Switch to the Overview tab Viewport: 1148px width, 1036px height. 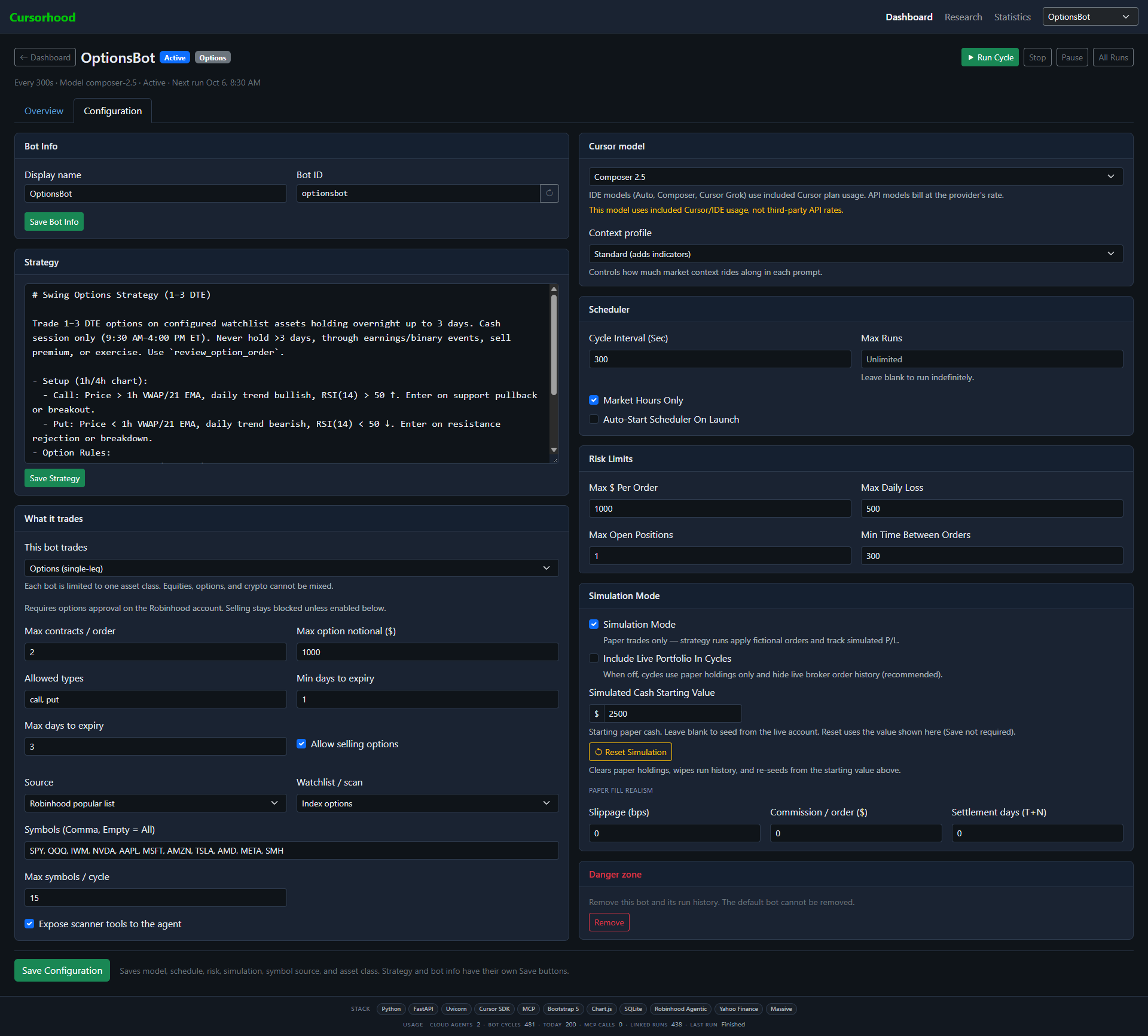[44, 111]
